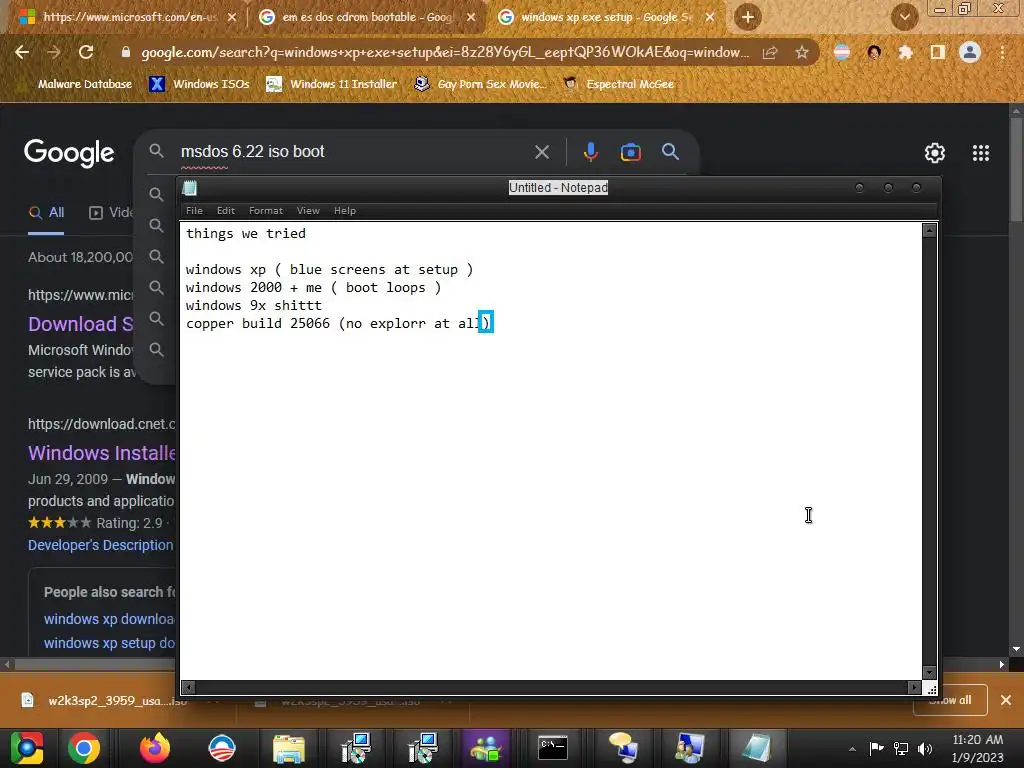1024x768 pixels.
Task: Open the 'Download S' Microsoft result link
Action: coord(80,324)
